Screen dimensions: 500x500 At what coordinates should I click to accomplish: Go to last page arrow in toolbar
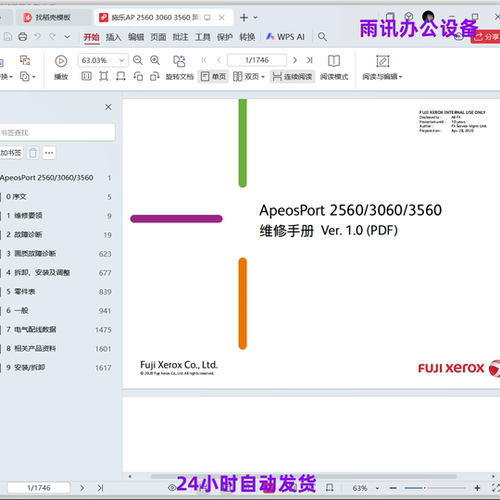coord(310,60)
